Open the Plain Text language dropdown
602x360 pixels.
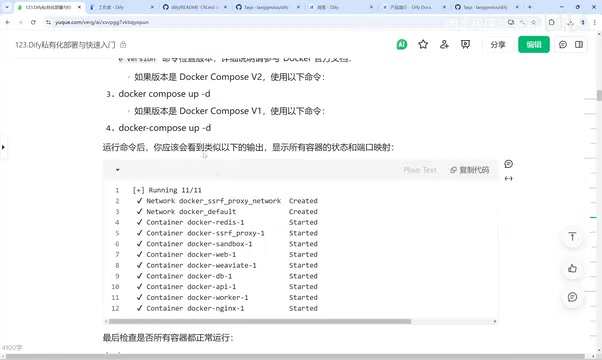(x=420, y=170)
